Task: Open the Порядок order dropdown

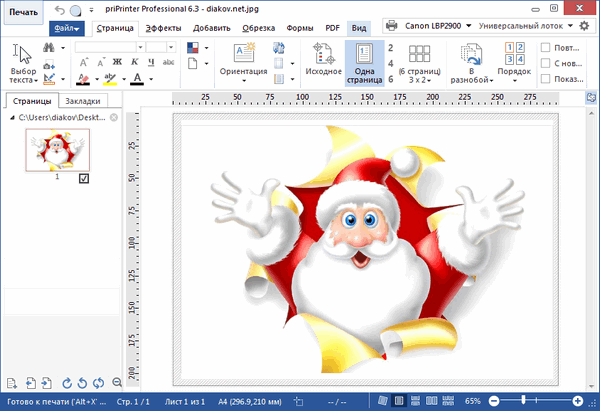Action: [x=514, y=64]
